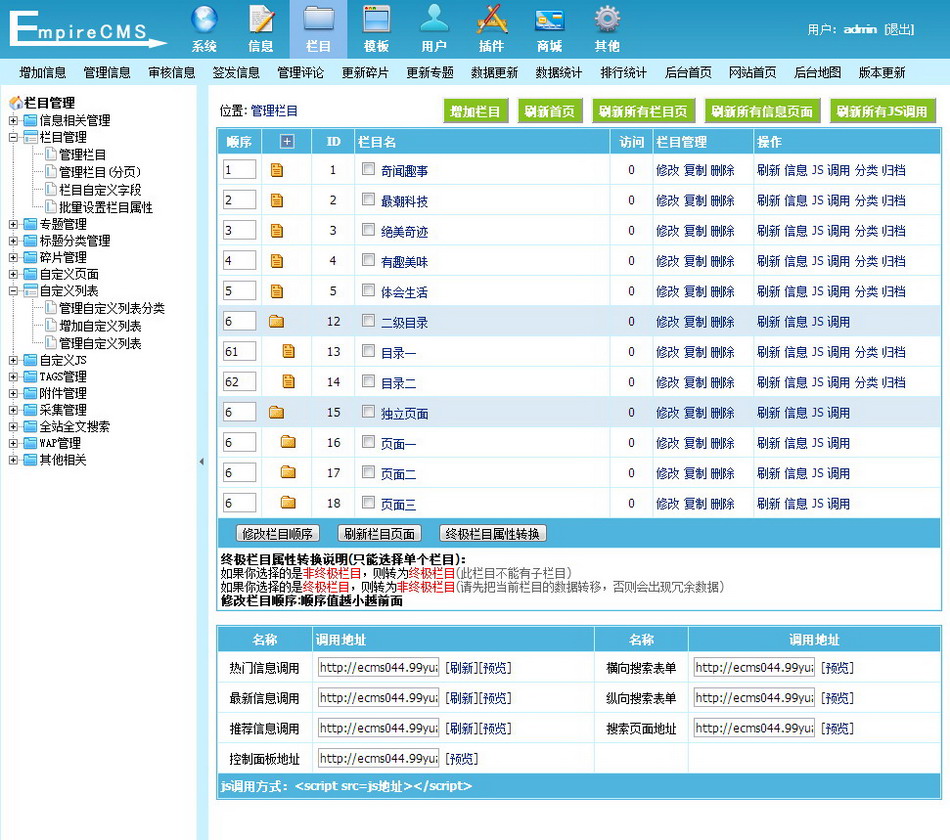
Task: Click the page icon in 奇闻趣事 row
Action: 277,170
